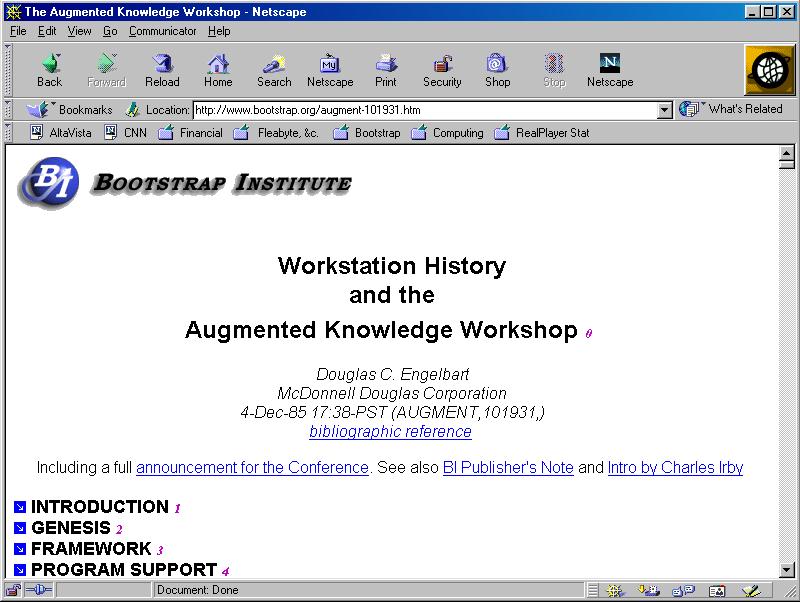800x602 pixels.
Task: Open the Bookmarks quickfile icon
Action: click(38, 109)
